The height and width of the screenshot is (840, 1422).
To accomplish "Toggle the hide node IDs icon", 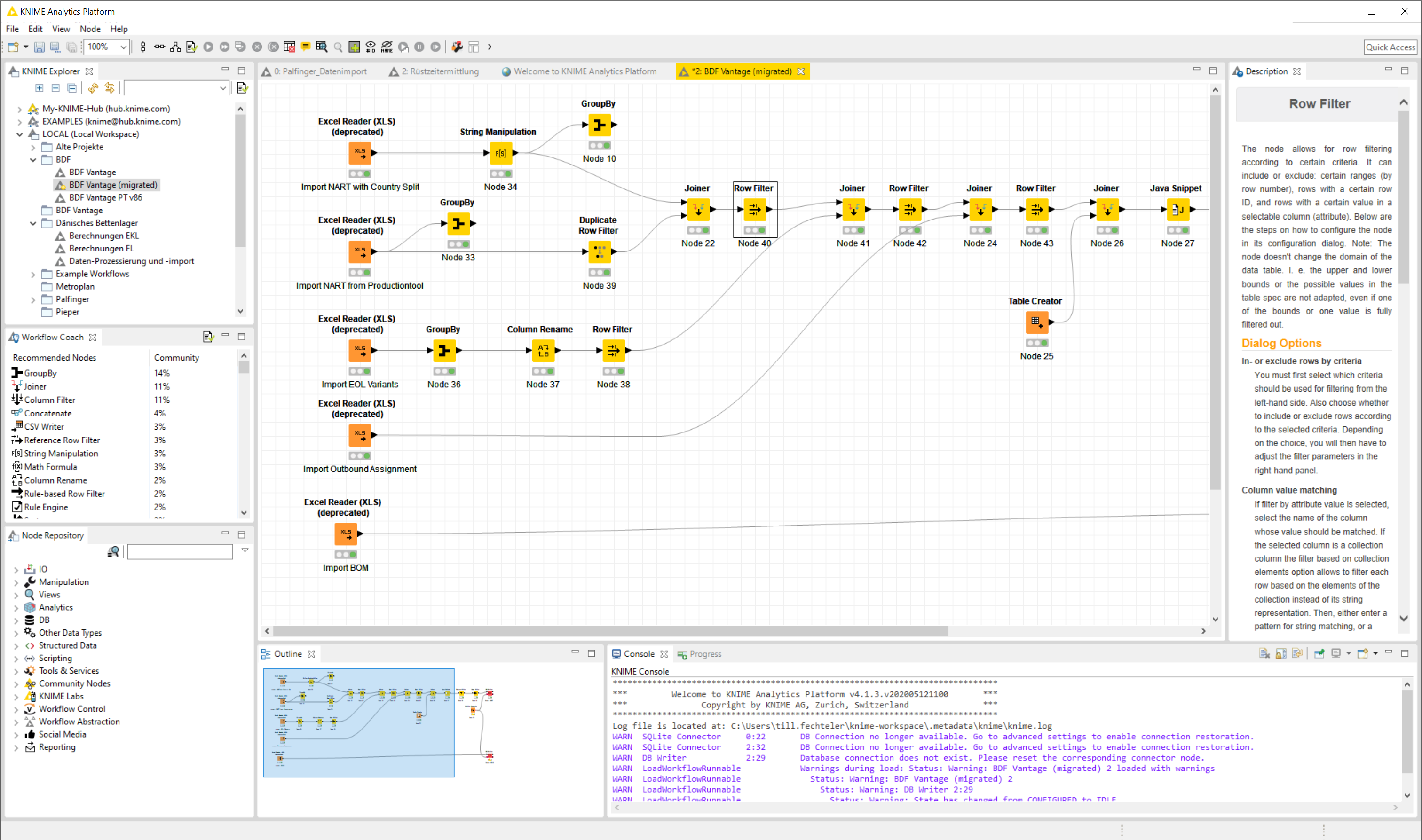I will [x=371, y=47].
